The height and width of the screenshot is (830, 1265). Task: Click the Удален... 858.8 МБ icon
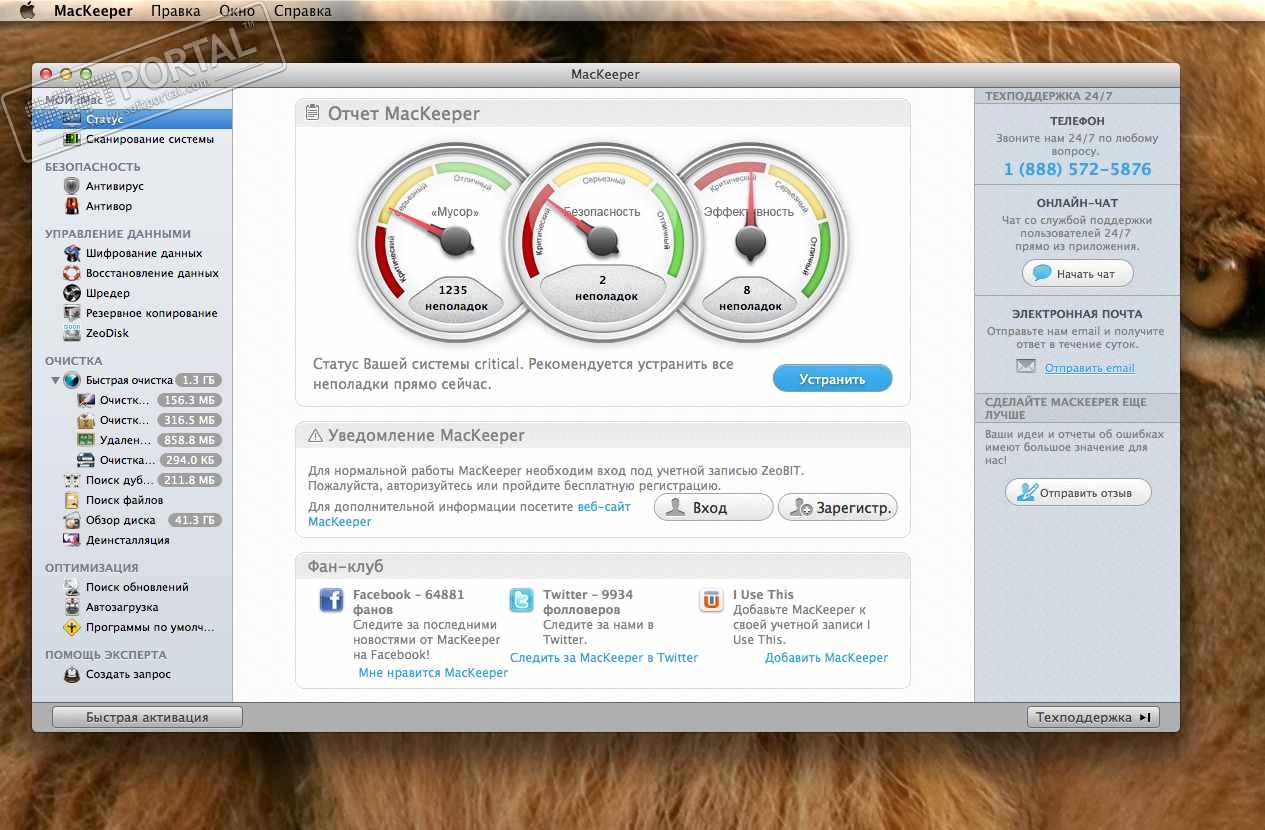pyautogui.click(x=86, y=440)
